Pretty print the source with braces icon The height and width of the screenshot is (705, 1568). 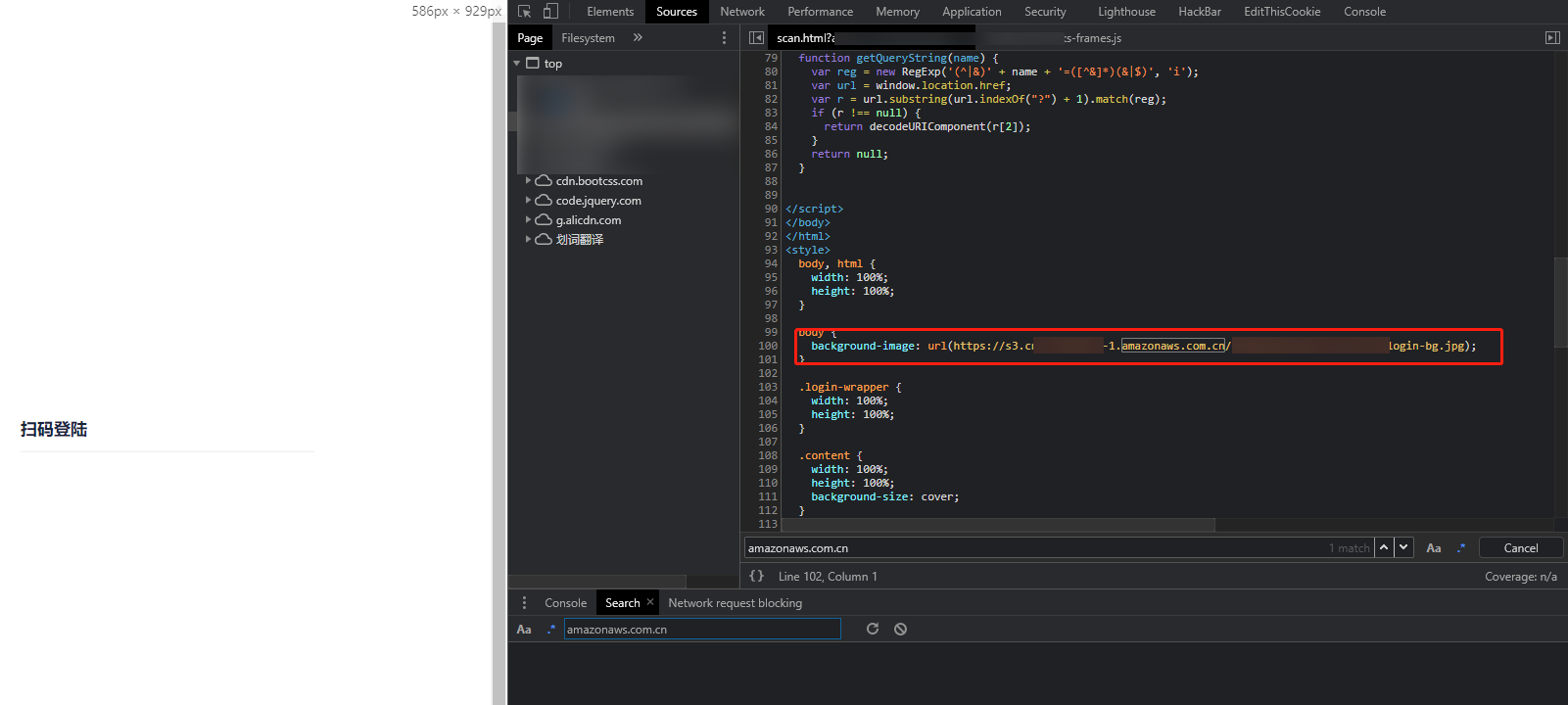[x=756, y=577]
